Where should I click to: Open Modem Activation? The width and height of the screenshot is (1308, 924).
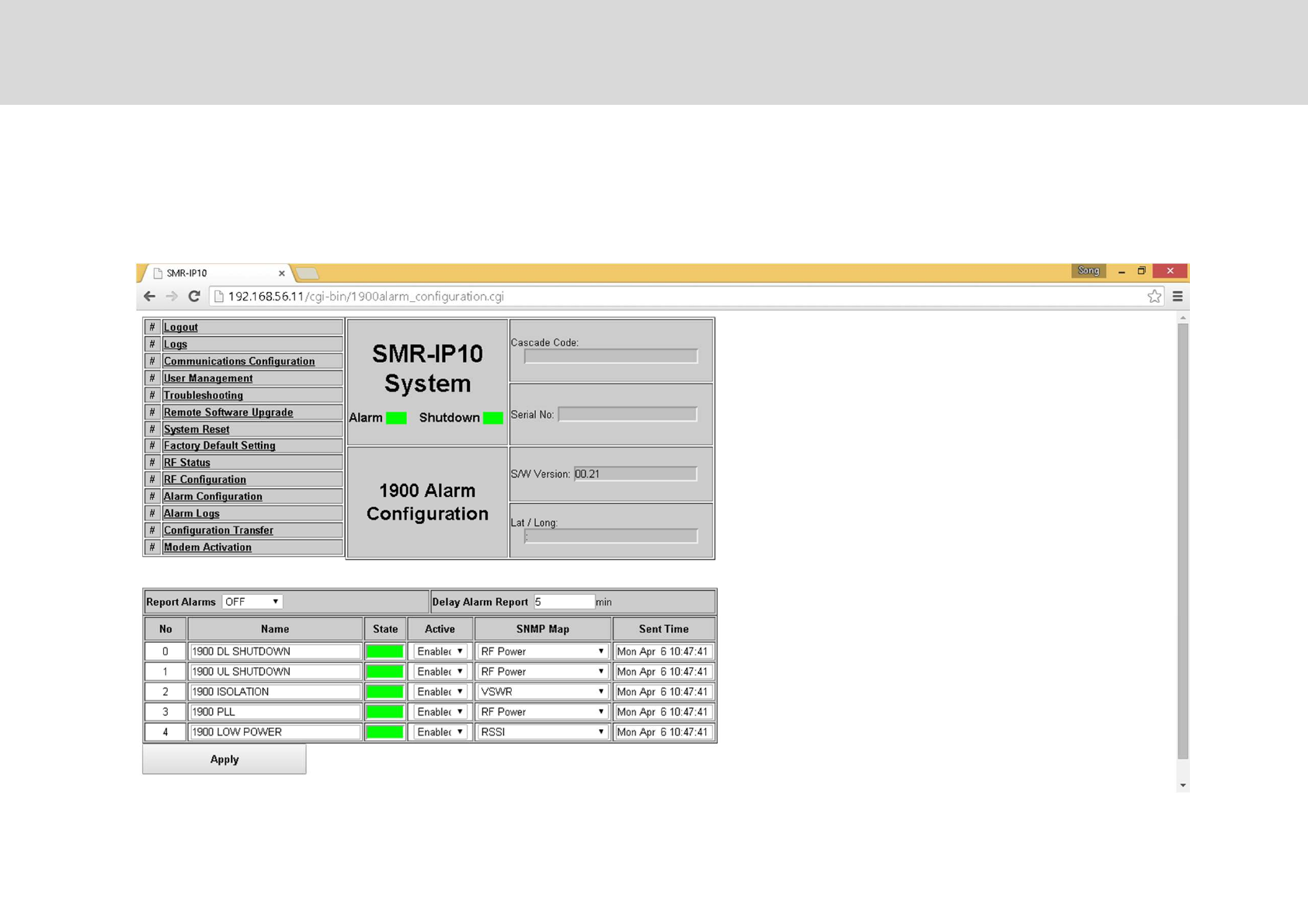coord(207,548)
